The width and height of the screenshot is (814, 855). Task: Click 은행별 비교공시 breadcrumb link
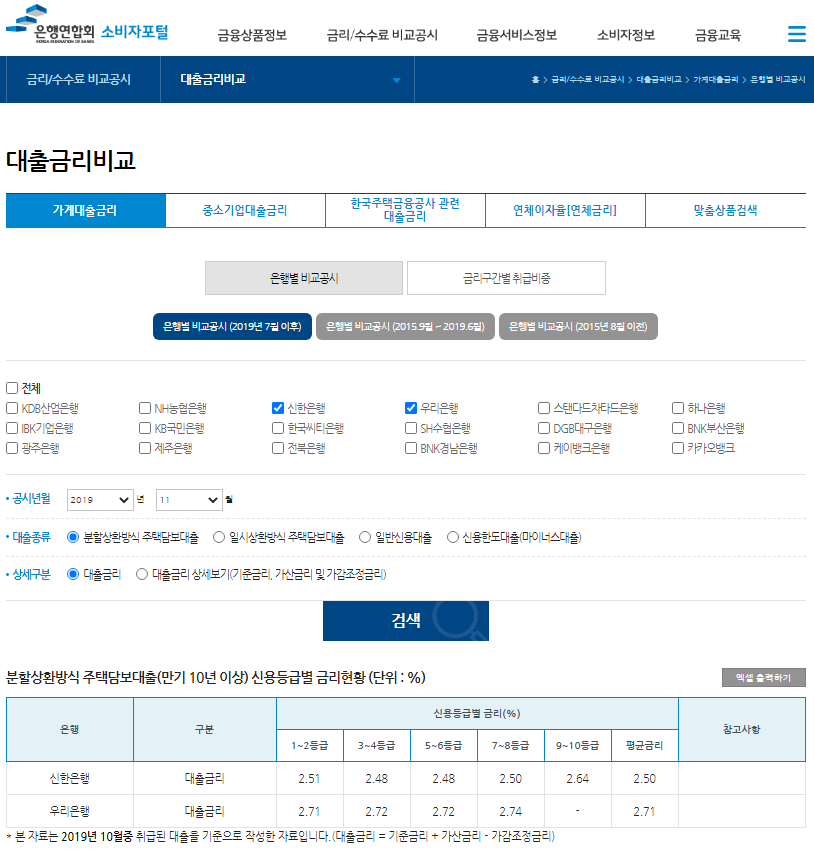[777, 80]
